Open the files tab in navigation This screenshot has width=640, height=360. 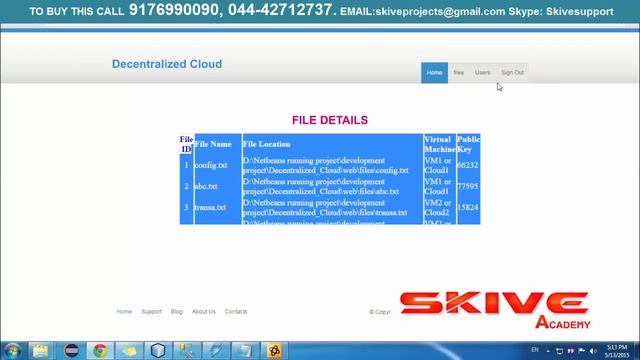pos(458,73)
